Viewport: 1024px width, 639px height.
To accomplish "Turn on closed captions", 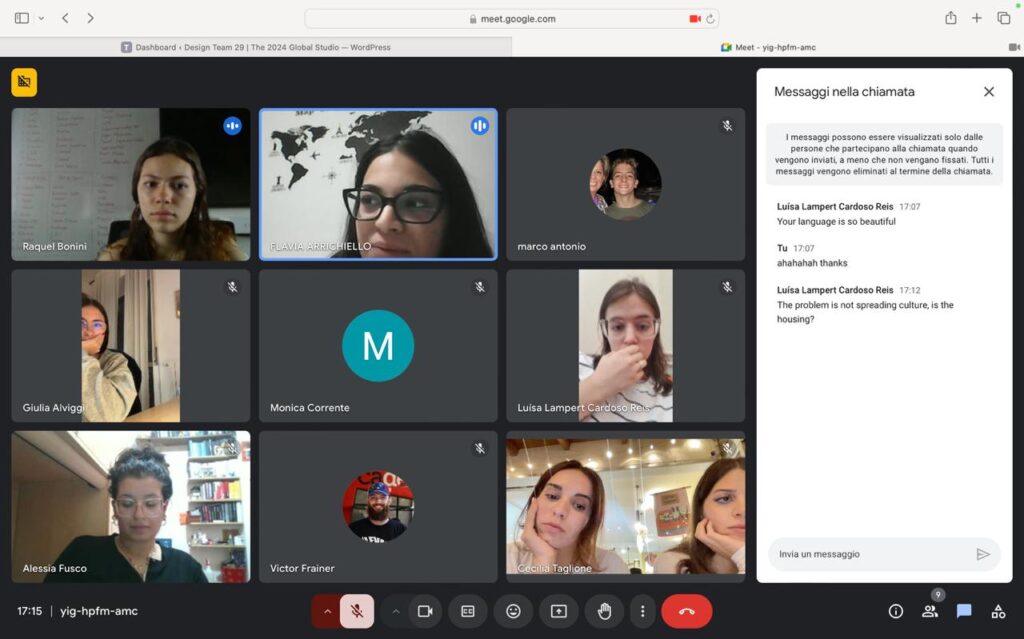I will click(x=467, y=611).
